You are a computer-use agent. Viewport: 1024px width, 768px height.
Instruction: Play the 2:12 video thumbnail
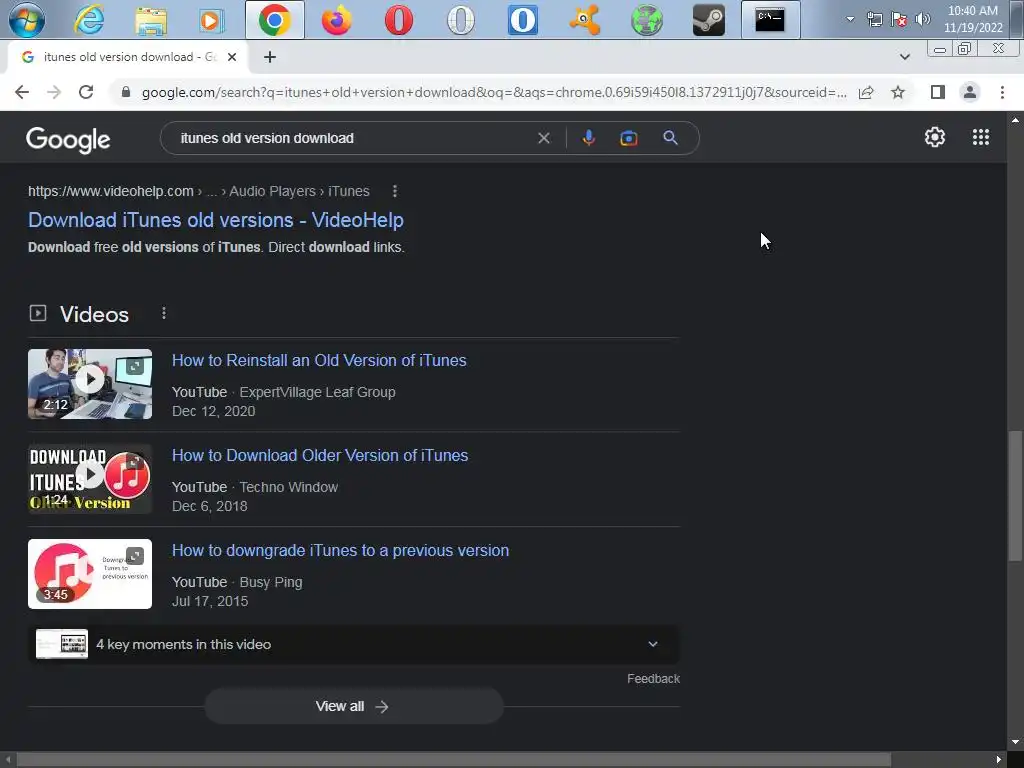click(90, 384)
